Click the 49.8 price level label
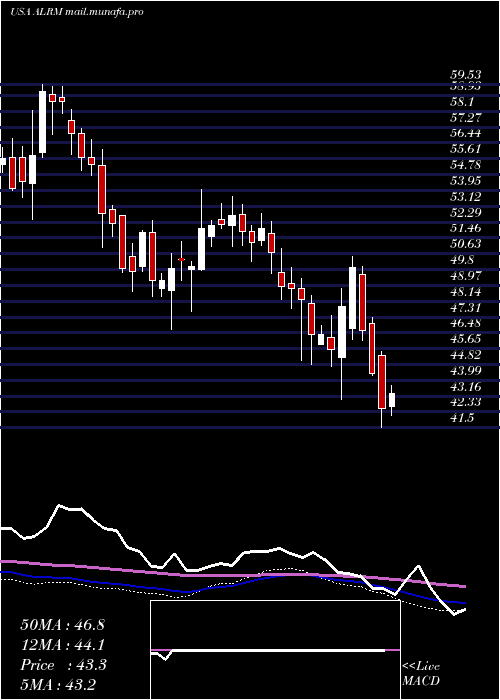 pos(464,260)
